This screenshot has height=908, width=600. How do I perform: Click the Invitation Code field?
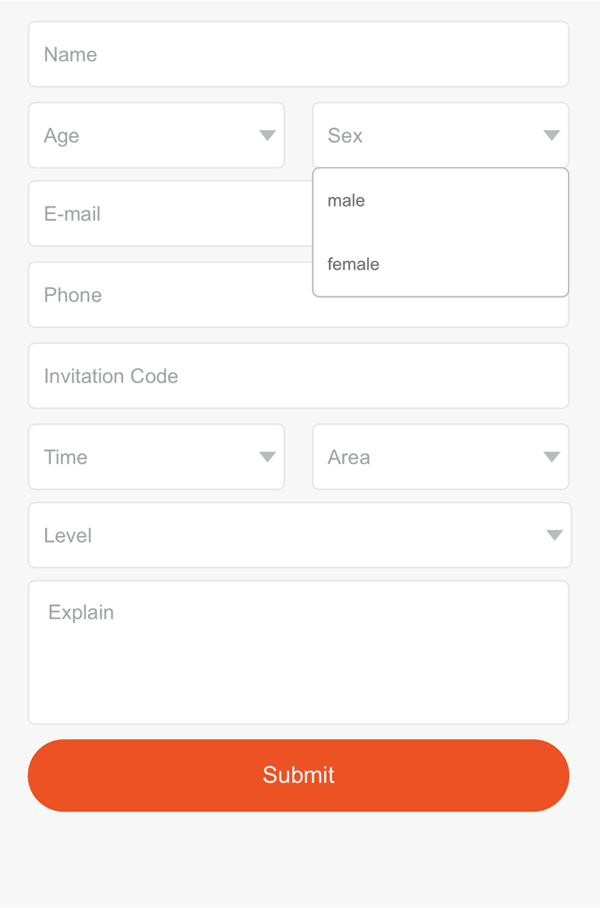coord(298,376)
